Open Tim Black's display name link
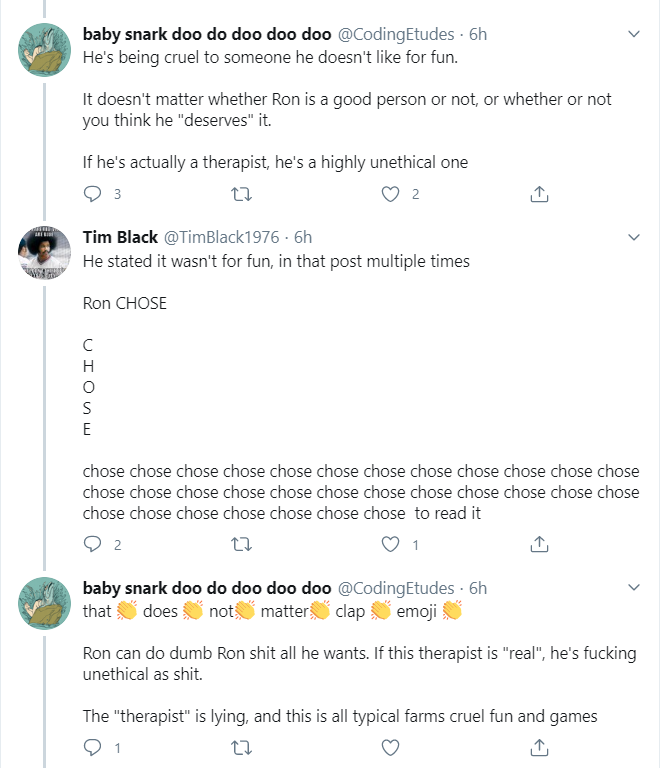This screenshot has width=660, height=768. (120, 238)
